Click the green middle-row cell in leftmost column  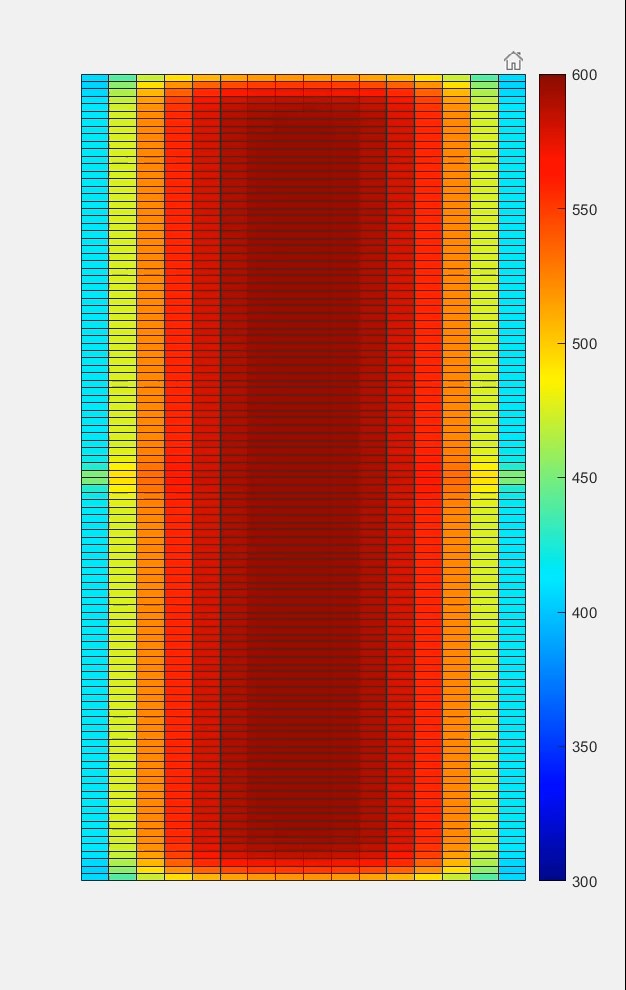pos(95,478)
